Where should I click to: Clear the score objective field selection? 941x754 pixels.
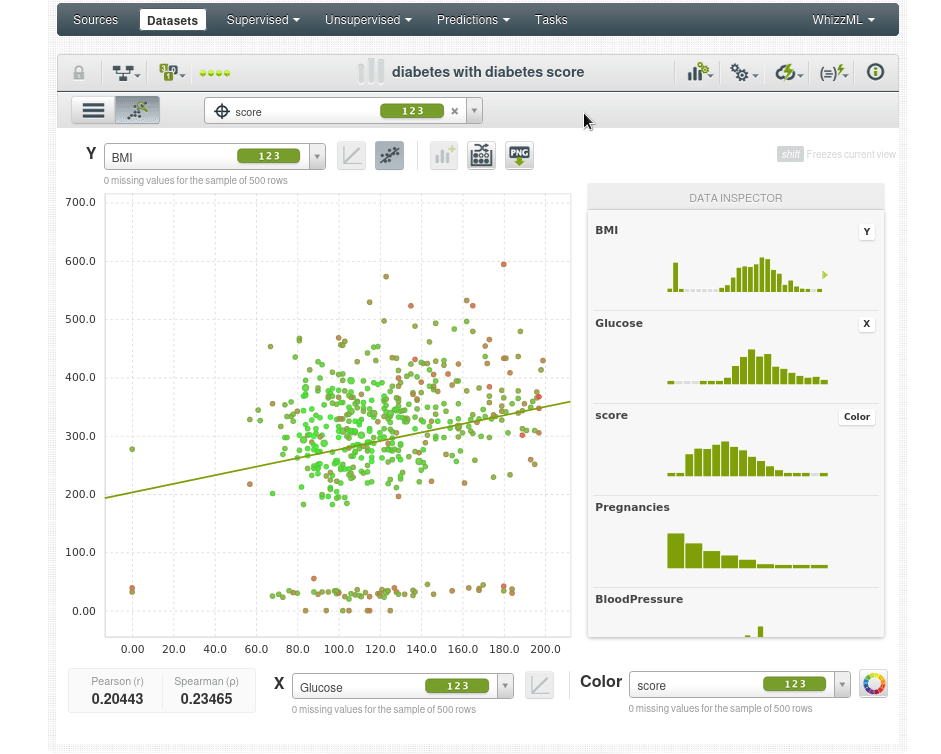(454, 111)
